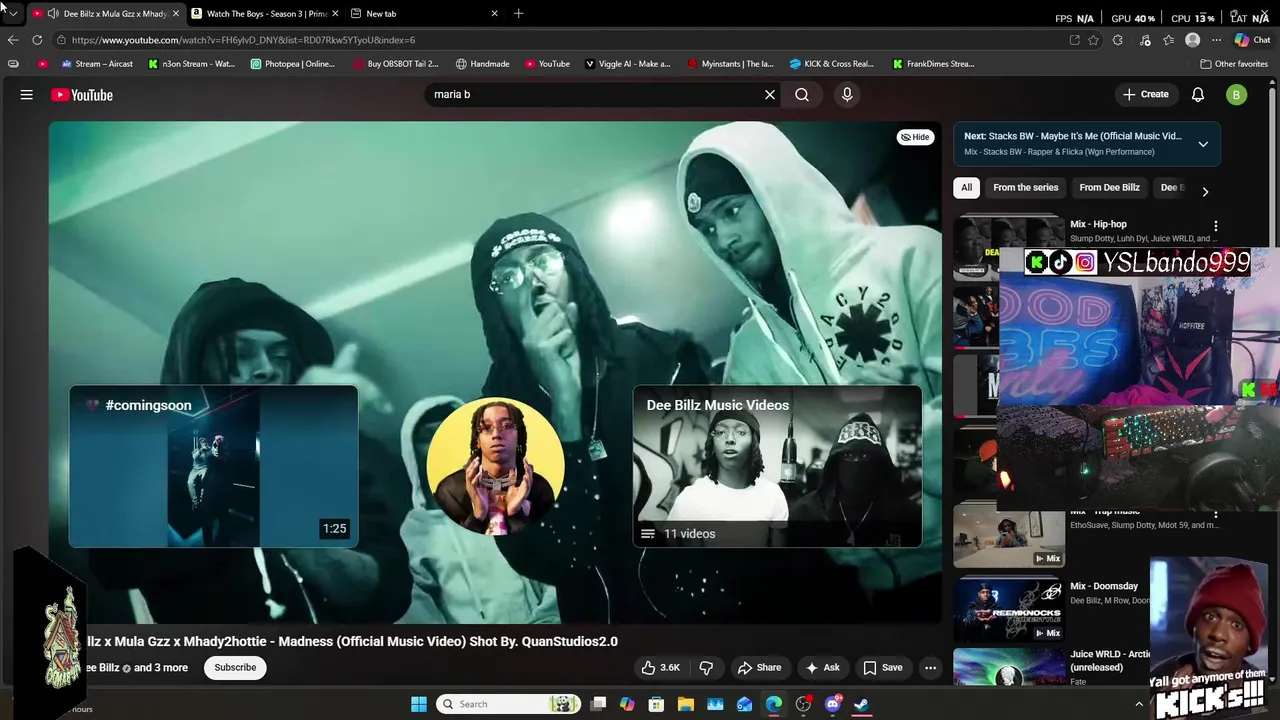
Task: Play the #comingsoon suggested video
Action: click(x=213, y=466)
